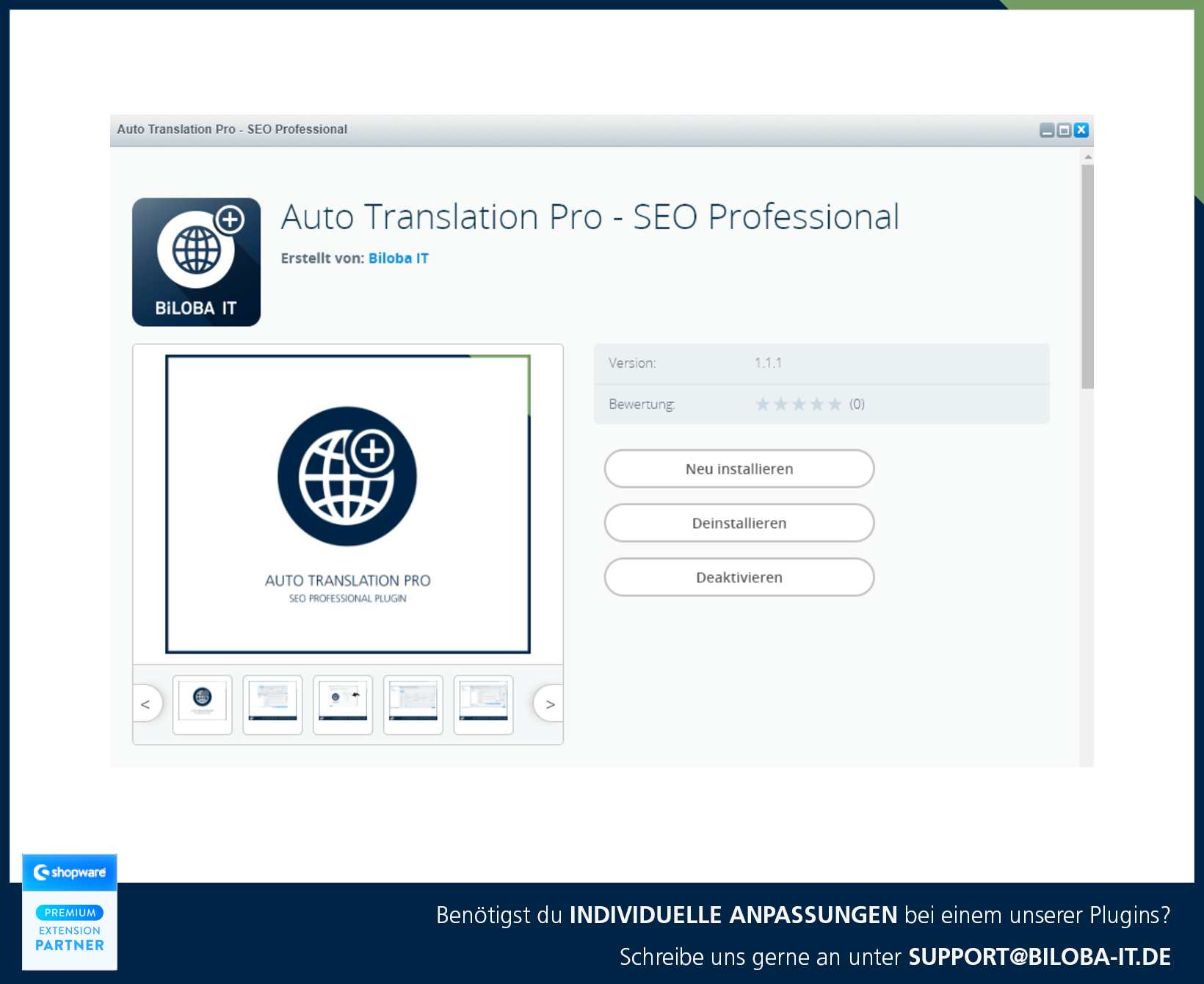Click the Bewertung label
This screenshot has width=1204, height=984.
coord(642,405)
